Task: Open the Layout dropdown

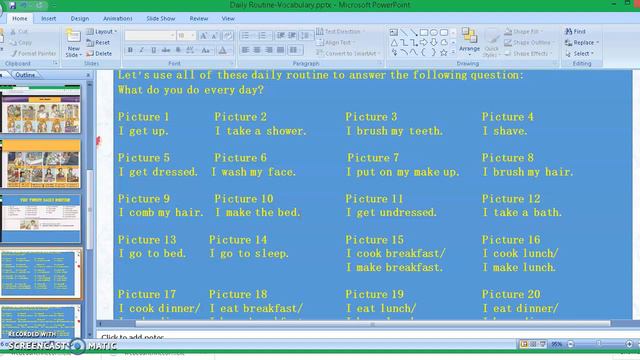Action: coord(102,31)
